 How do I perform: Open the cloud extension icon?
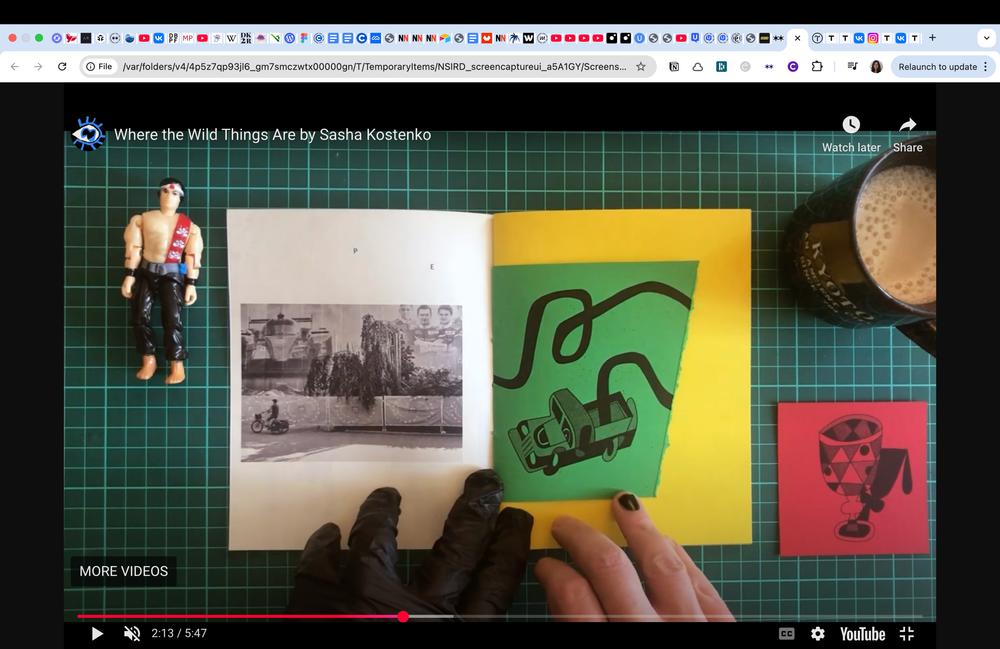pos(698,66)
